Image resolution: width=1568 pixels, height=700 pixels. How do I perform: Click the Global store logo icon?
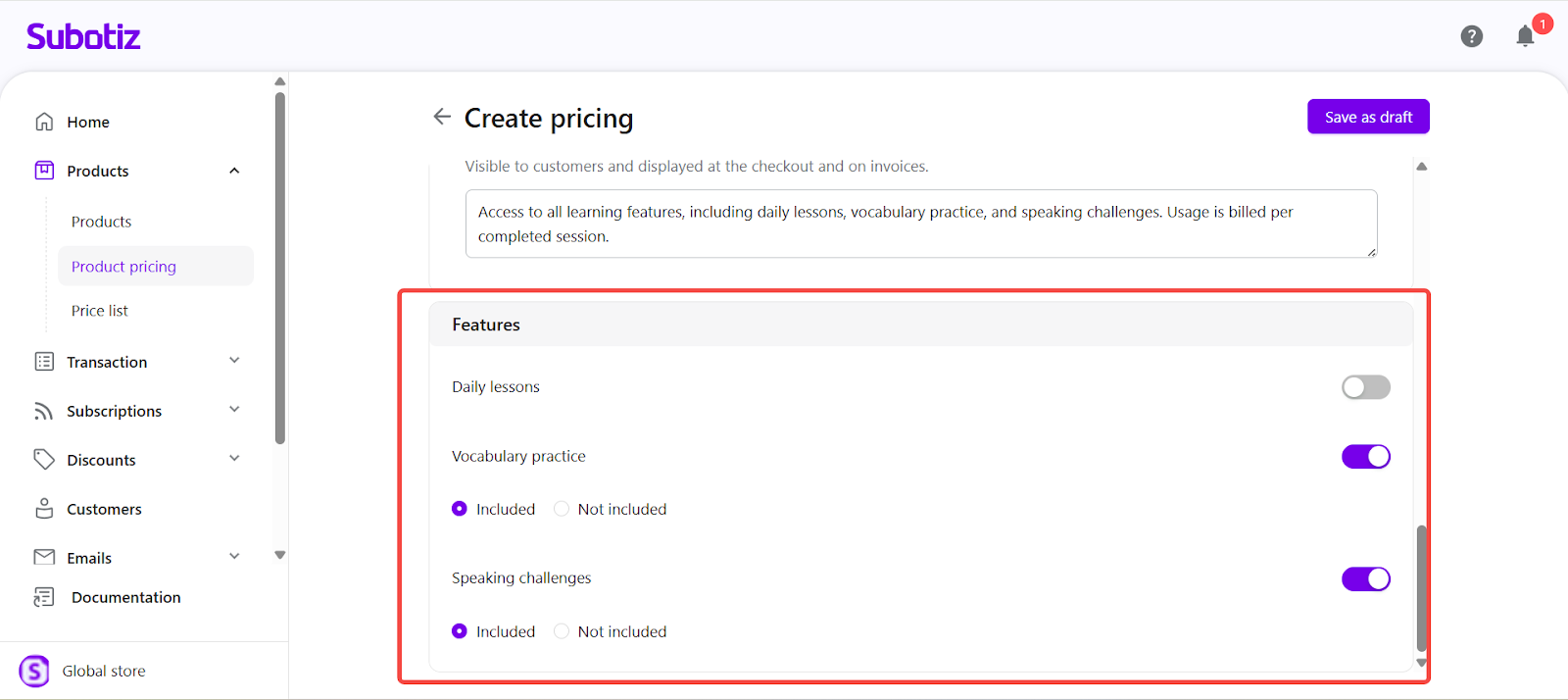(x=34, y=671)
